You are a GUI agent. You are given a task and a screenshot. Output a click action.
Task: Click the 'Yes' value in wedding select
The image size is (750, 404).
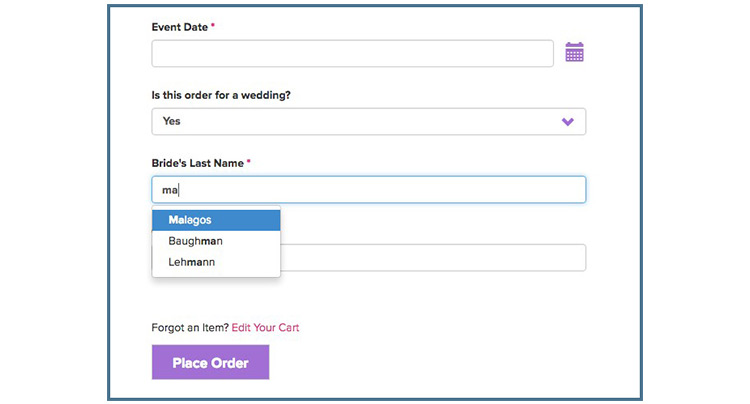[x=171, y=121]
